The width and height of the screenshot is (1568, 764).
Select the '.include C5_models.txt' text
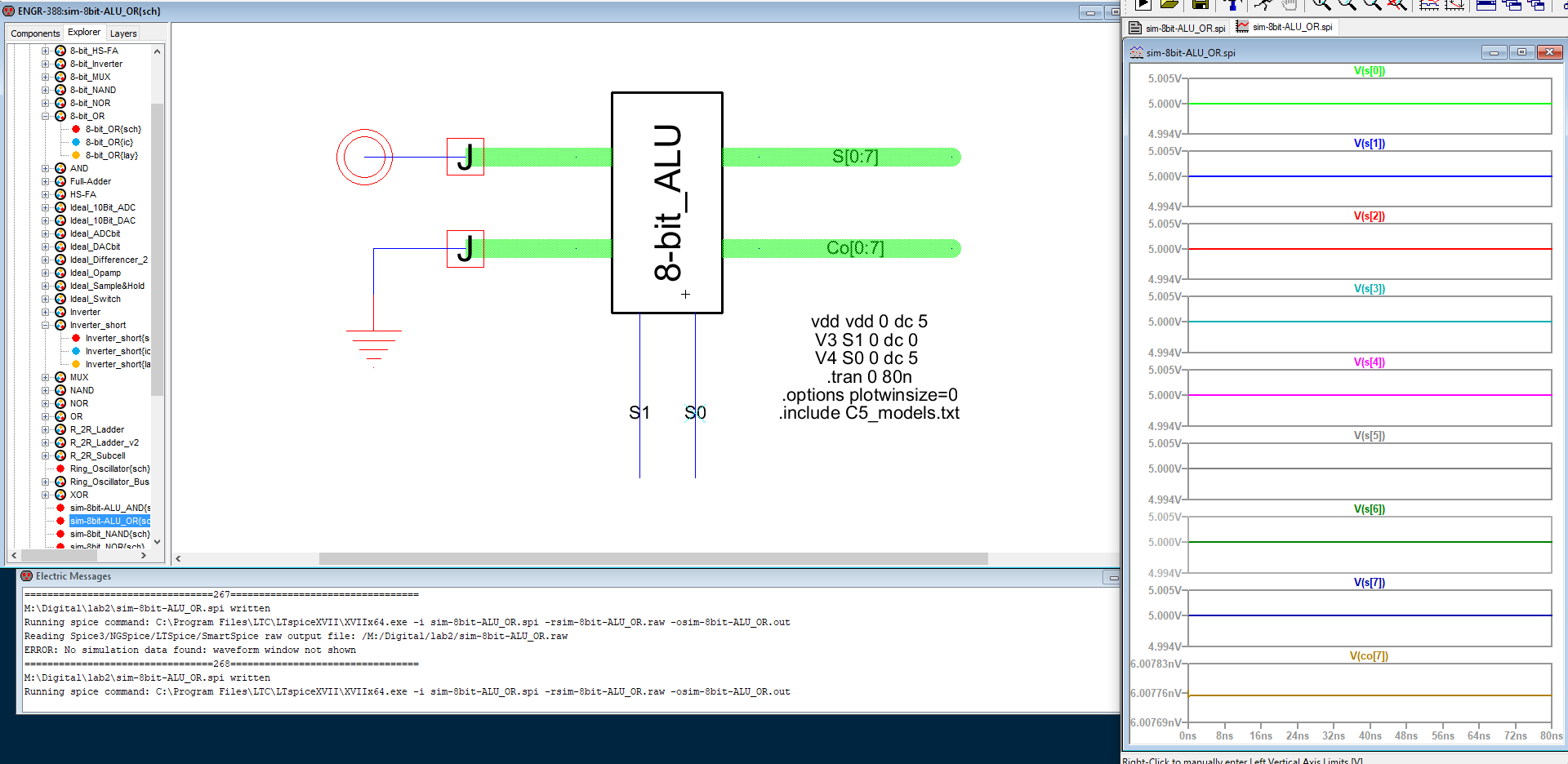click(x=869, y=413)
